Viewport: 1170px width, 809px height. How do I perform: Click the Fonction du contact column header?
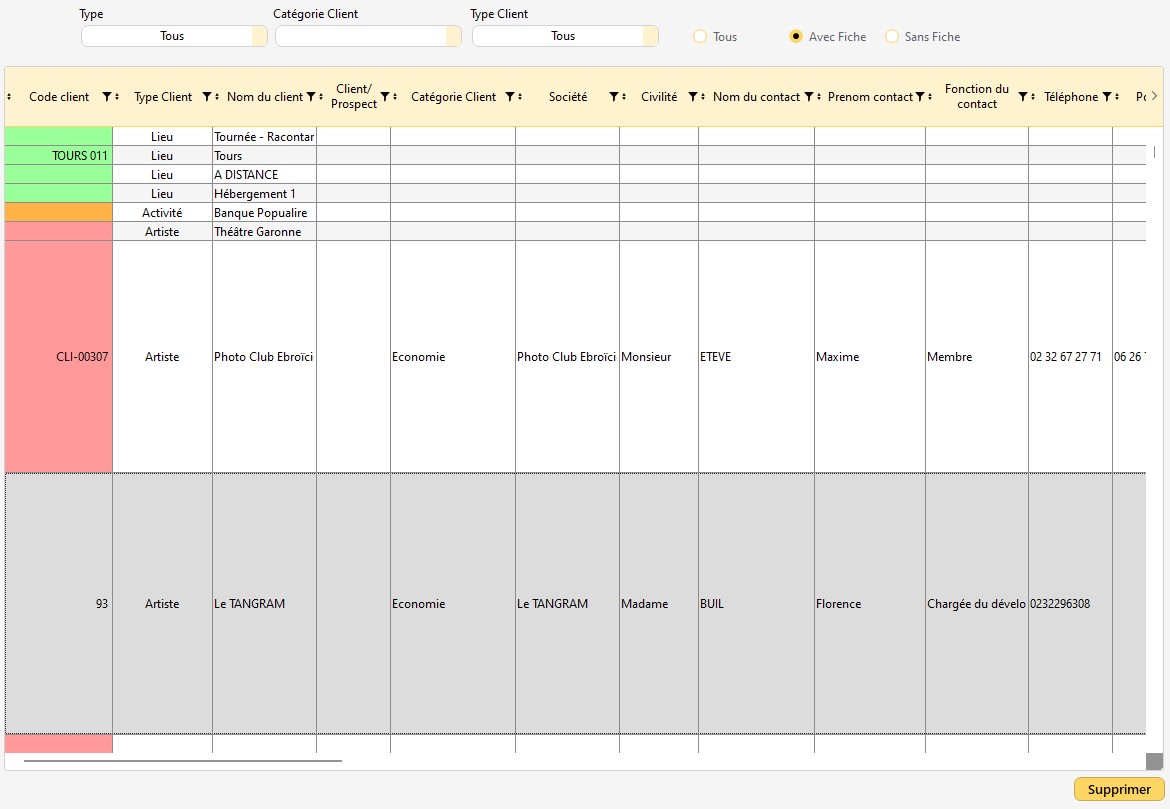(x=975, y=97)
